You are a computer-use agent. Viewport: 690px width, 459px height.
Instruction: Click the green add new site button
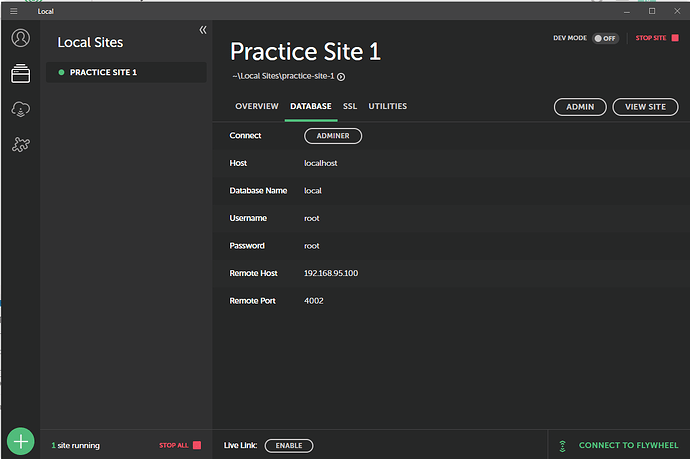21,441
